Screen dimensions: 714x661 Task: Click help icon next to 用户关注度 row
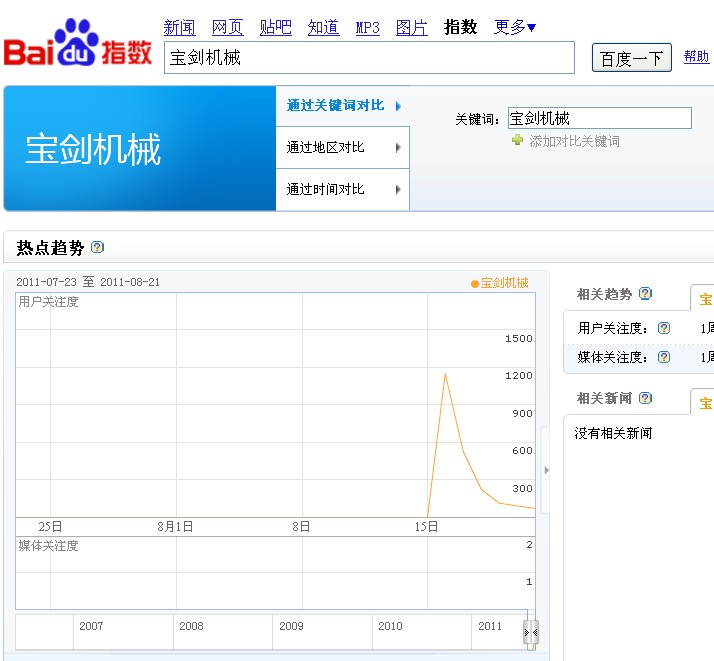tap(664, 328)
